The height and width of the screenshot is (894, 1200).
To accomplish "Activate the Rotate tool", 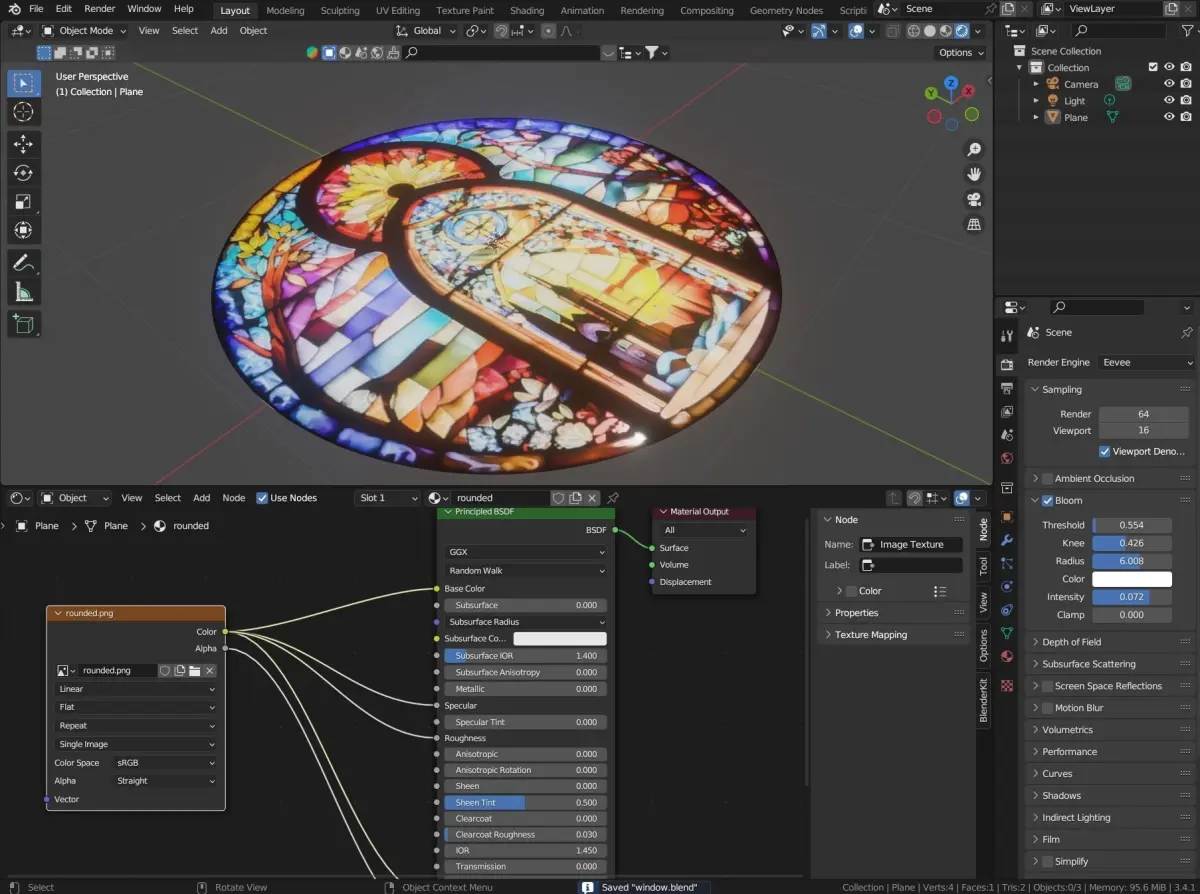I will tap(24, 173).
